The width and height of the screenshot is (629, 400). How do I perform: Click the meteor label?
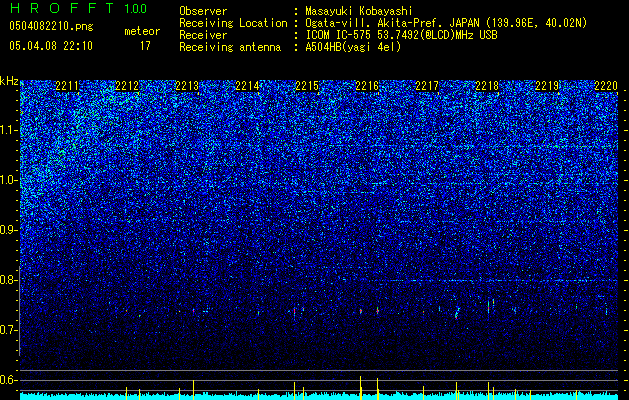point(142,31)
